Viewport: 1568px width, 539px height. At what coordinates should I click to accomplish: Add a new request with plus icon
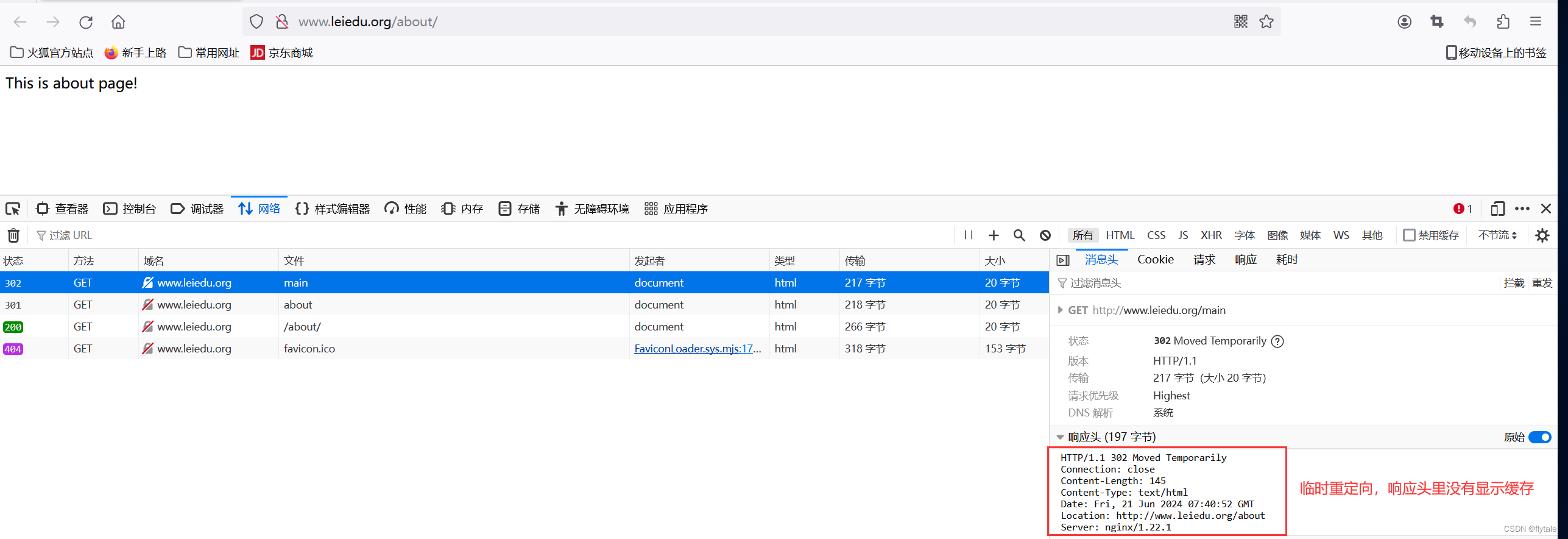(994, 235)
